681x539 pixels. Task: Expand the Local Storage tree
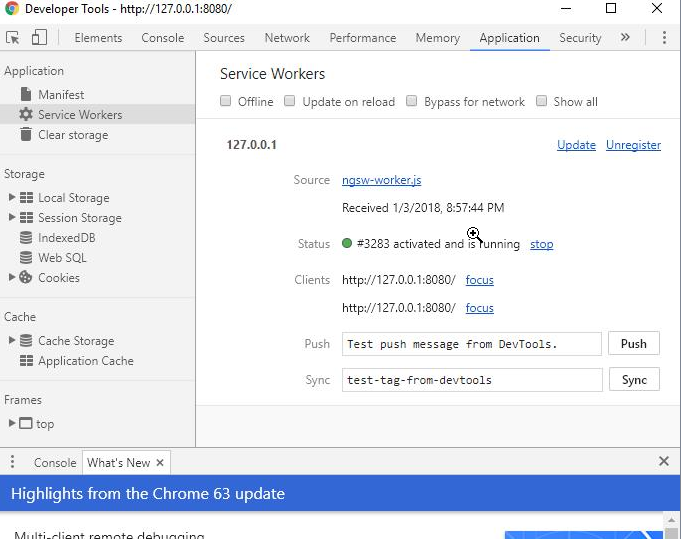tap(12, 197)
